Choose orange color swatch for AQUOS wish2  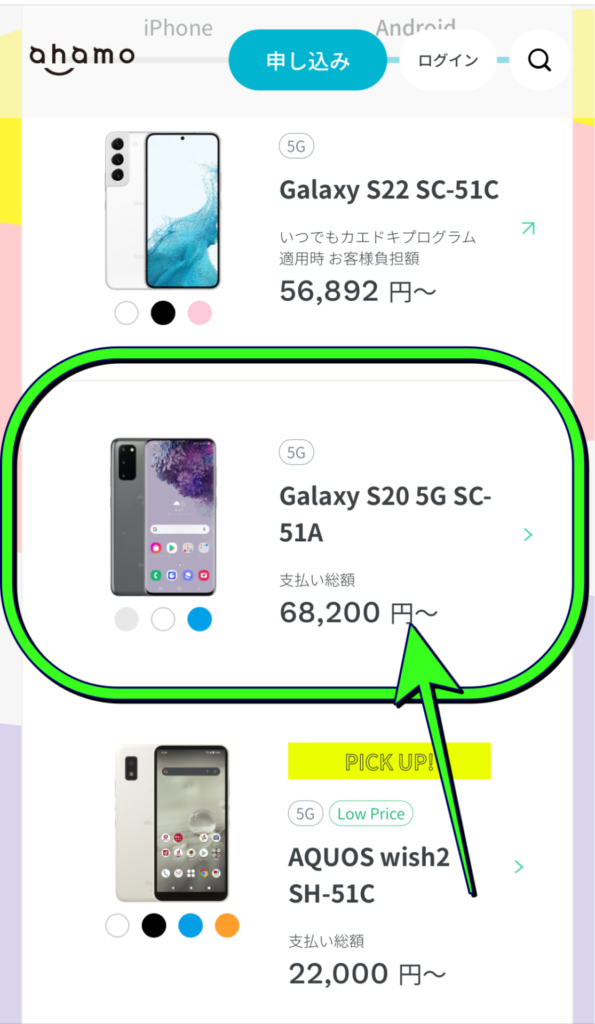[x=227, y=925]
